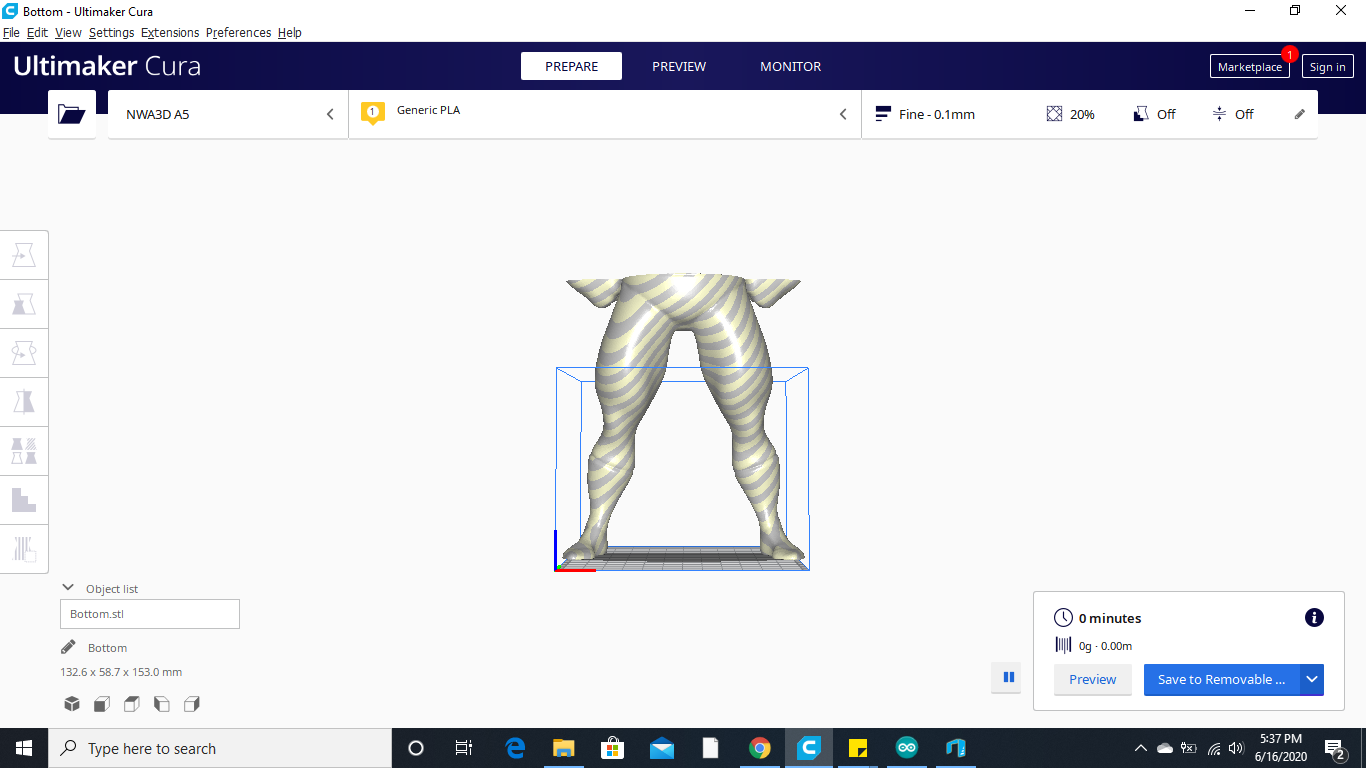
Task: Open the Marketplace
Action: 1249,66
